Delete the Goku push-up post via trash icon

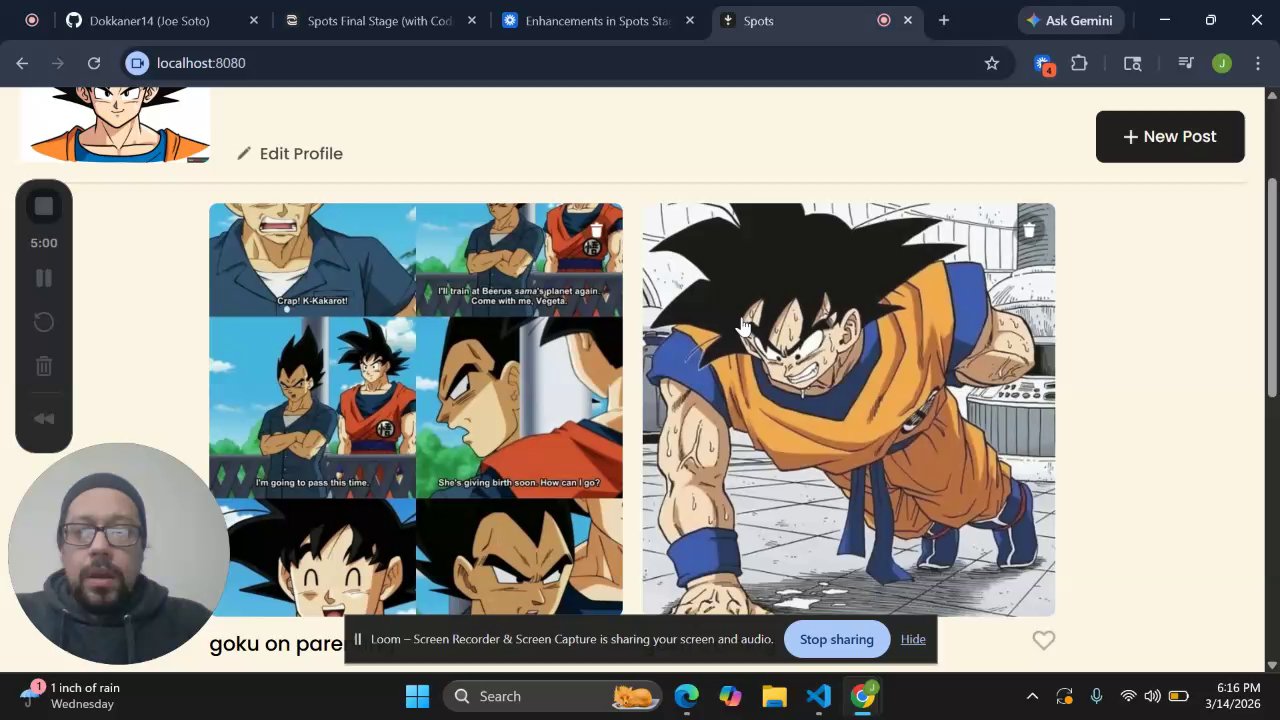point(1029,230)
